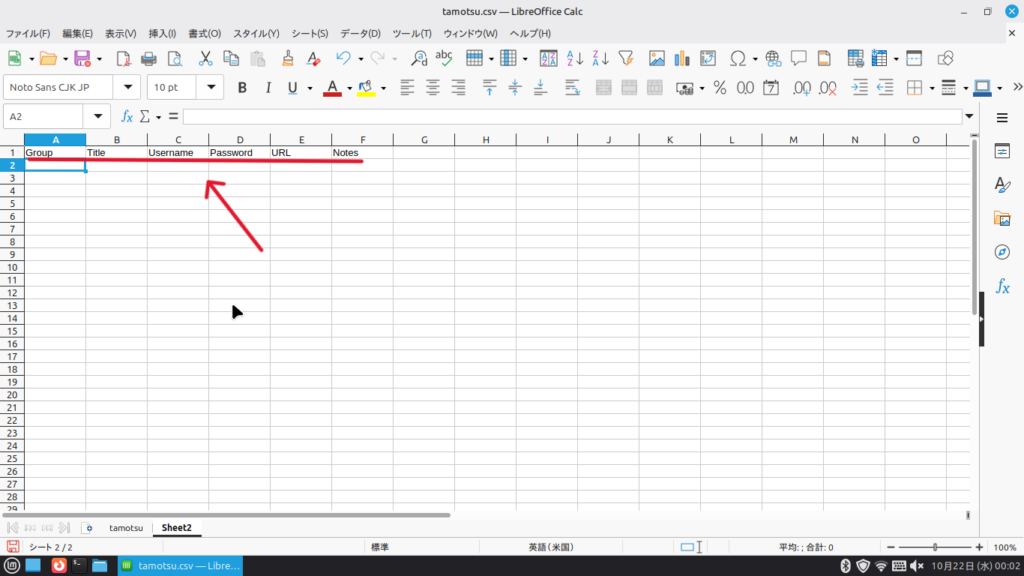Click the formula input line
This screenshot has height=576, width=1024.
click(x=570, y=117)
